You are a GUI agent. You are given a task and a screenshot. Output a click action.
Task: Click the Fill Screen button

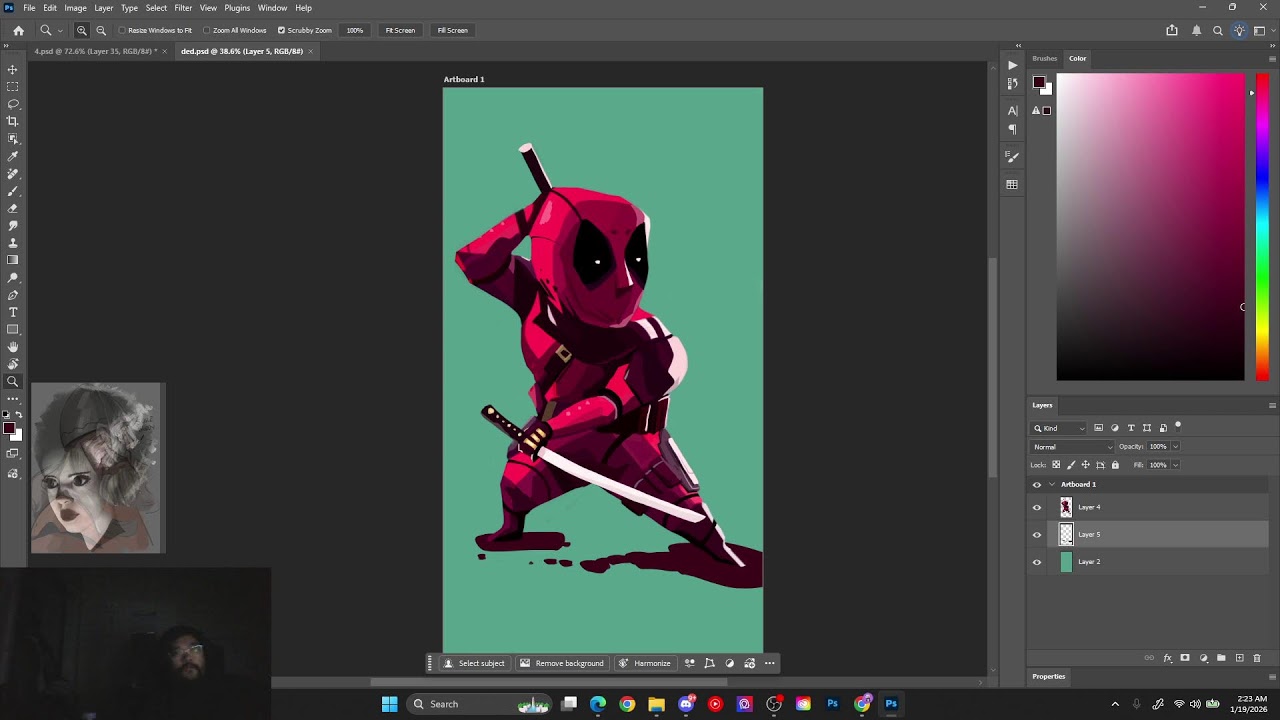(x=452, y=30)
